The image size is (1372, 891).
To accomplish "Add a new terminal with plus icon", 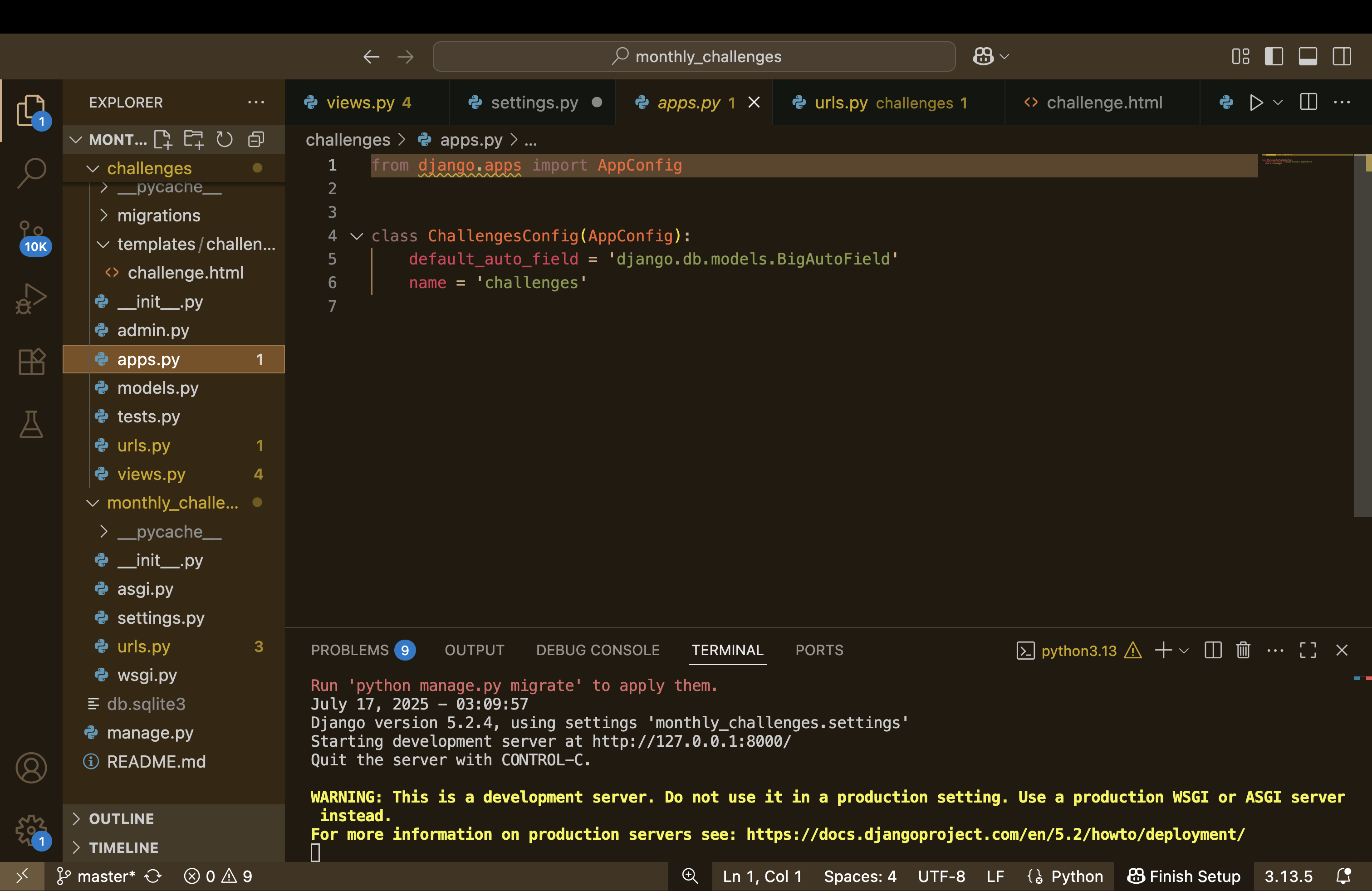I will (1163, 650).
